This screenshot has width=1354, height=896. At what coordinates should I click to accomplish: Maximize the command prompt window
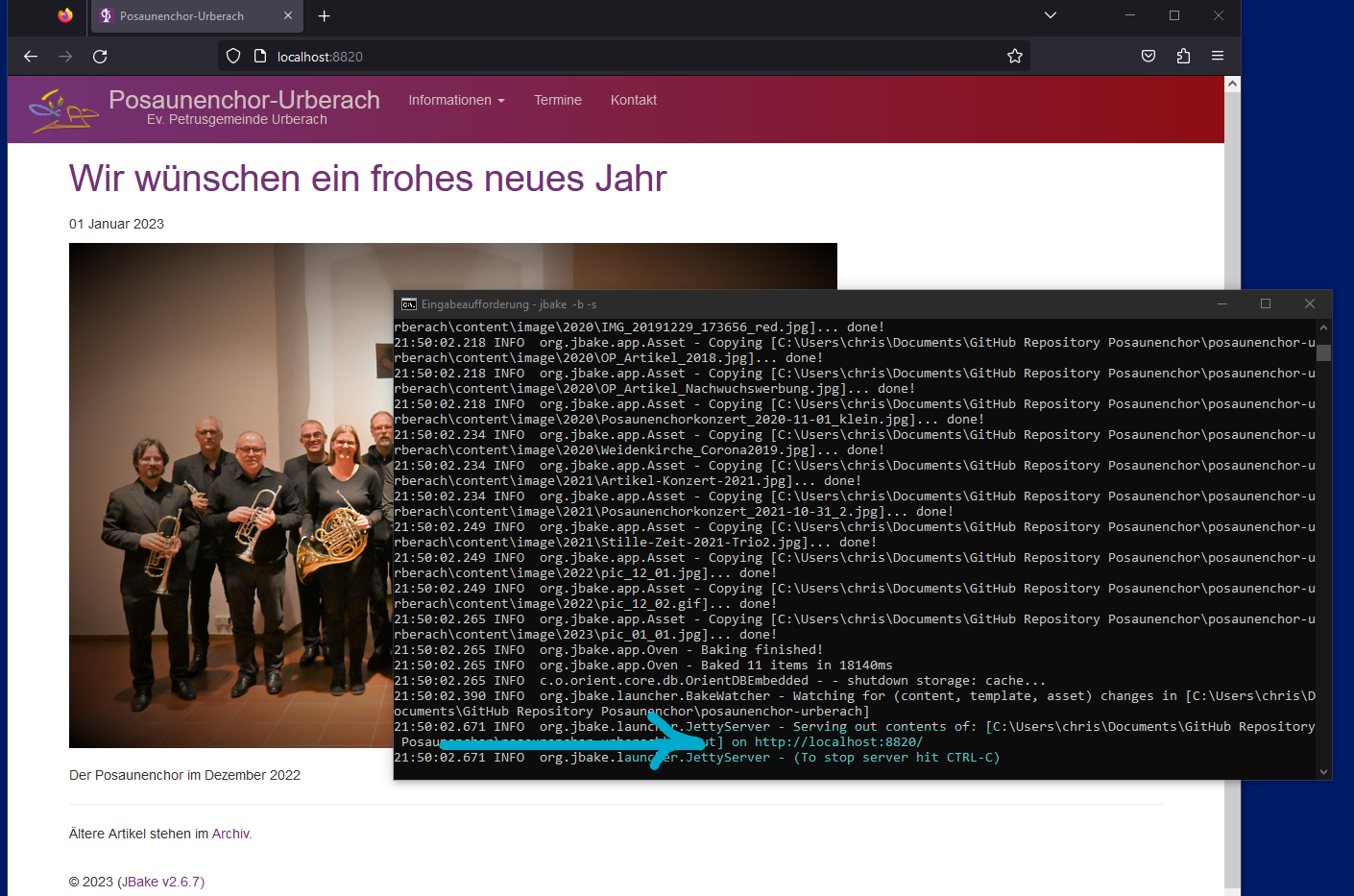(1266, 303)
